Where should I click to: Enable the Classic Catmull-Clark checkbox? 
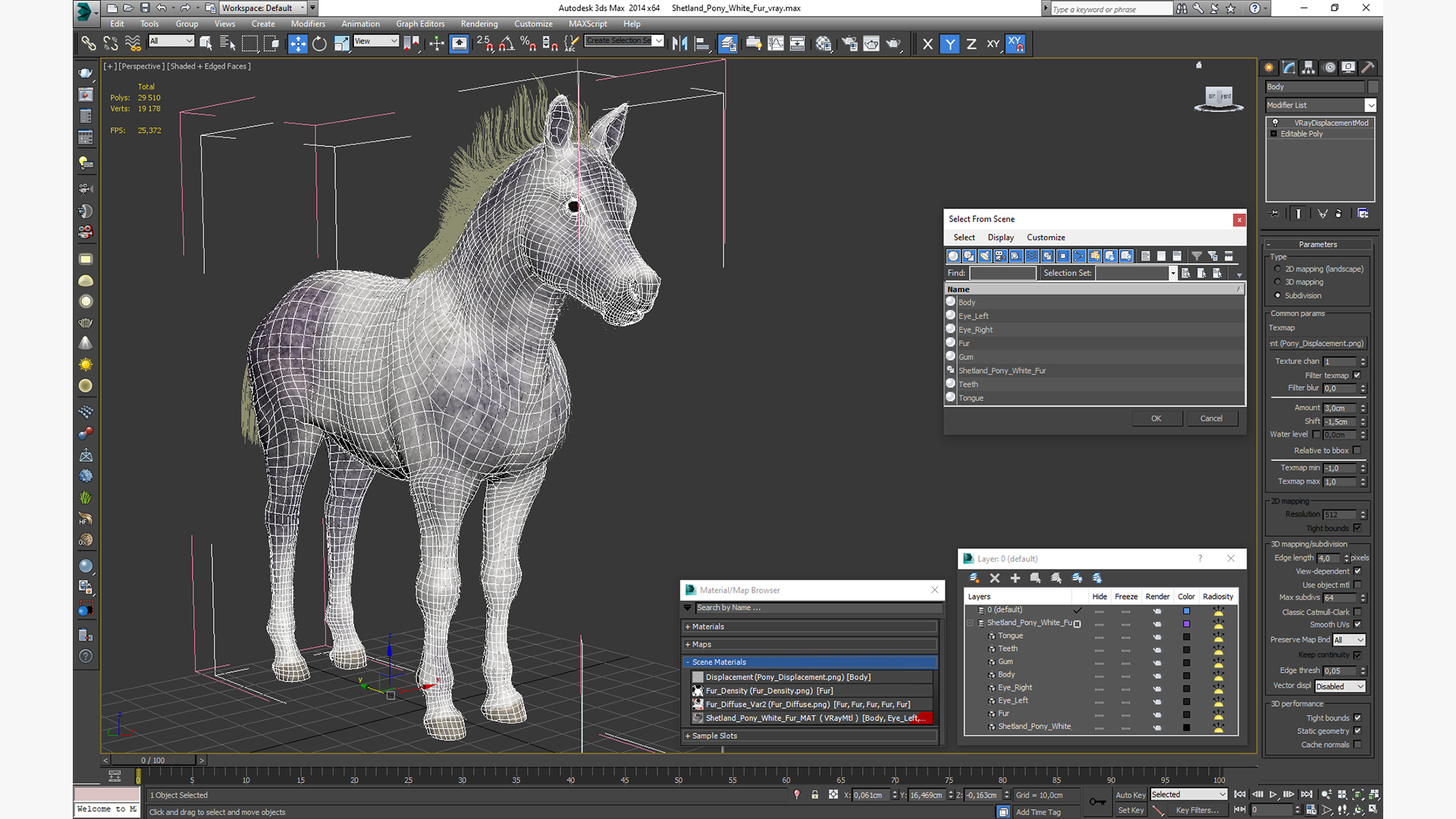1357,612
